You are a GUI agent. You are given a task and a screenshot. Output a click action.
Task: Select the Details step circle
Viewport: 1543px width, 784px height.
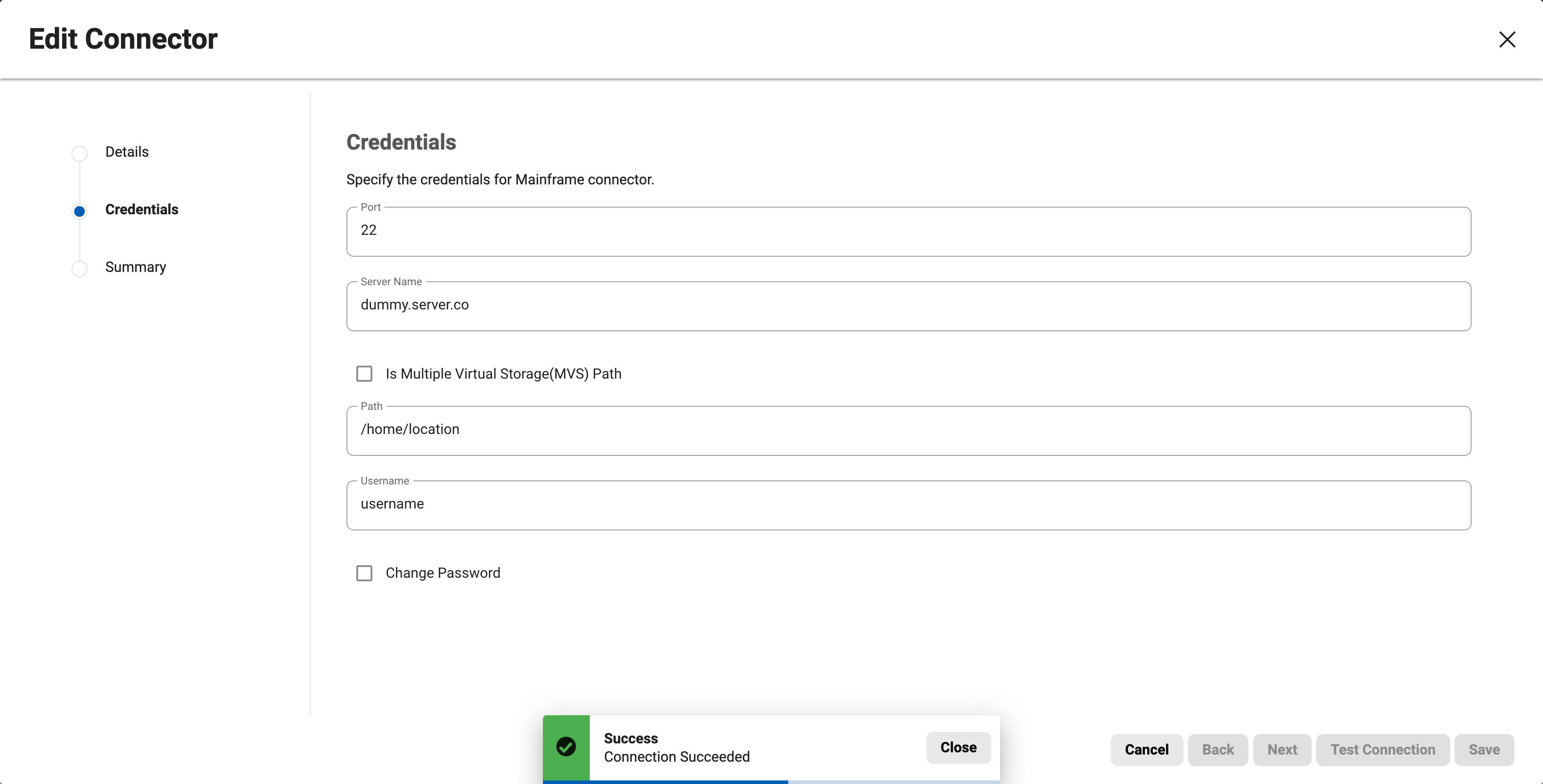(79, 153)
